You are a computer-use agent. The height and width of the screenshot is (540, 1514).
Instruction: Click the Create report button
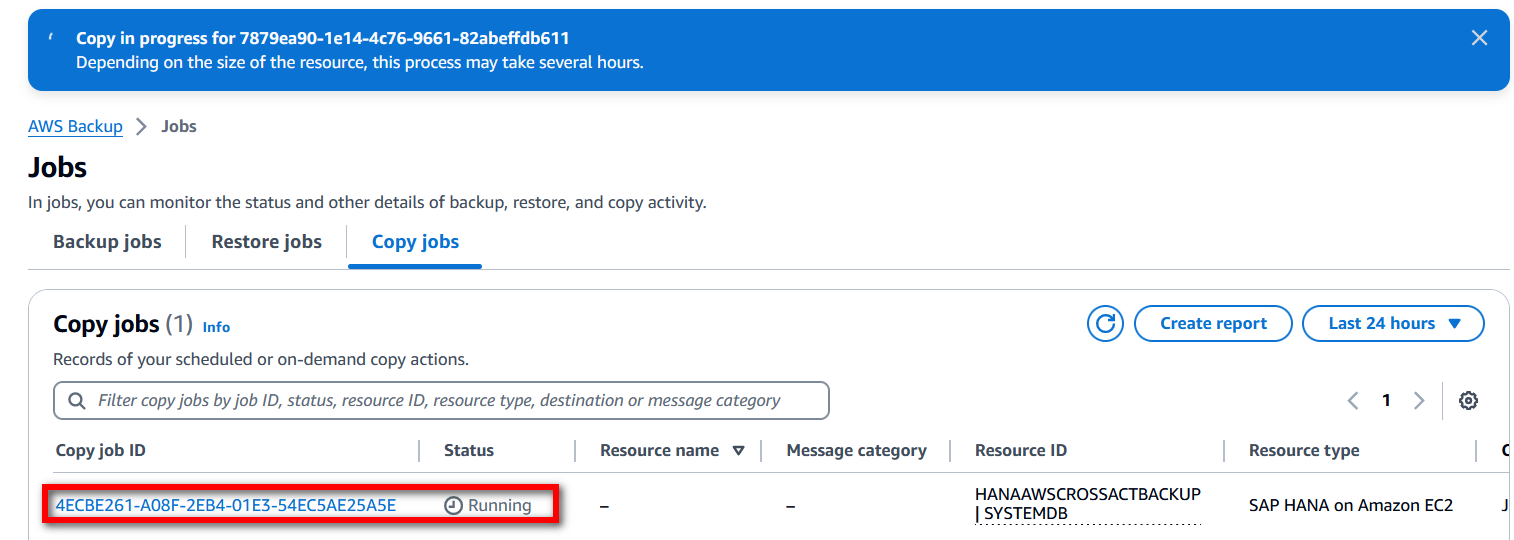1213,323
